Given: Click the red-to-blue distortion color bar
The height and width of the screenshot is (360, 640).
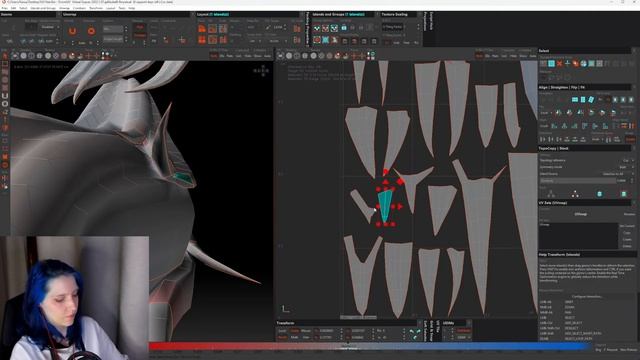Looking at the screenshot, I should coord(370,346).
